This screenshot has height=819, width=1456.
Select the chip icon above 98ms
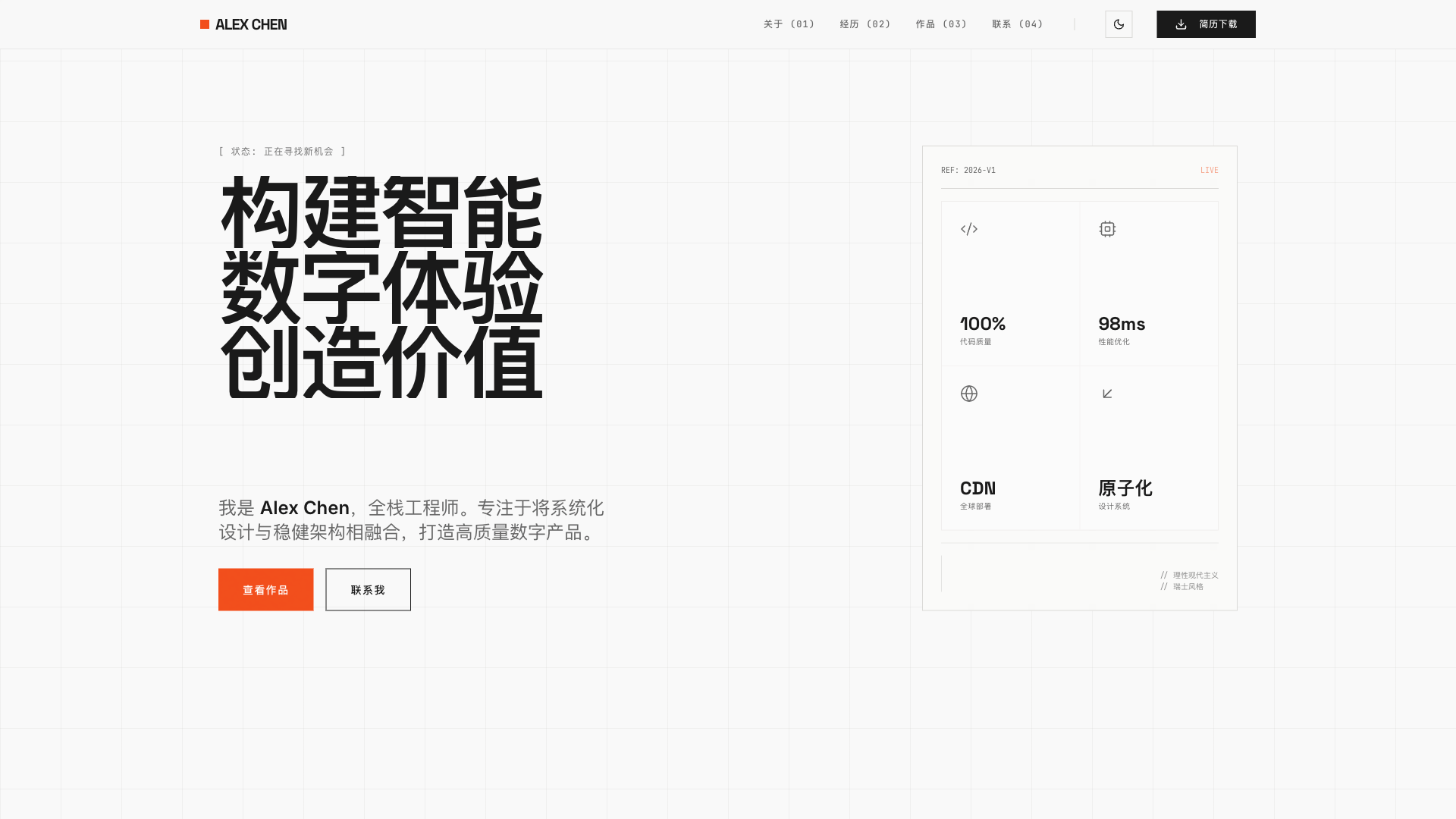pyautogui.click(x=1106, y=228)
